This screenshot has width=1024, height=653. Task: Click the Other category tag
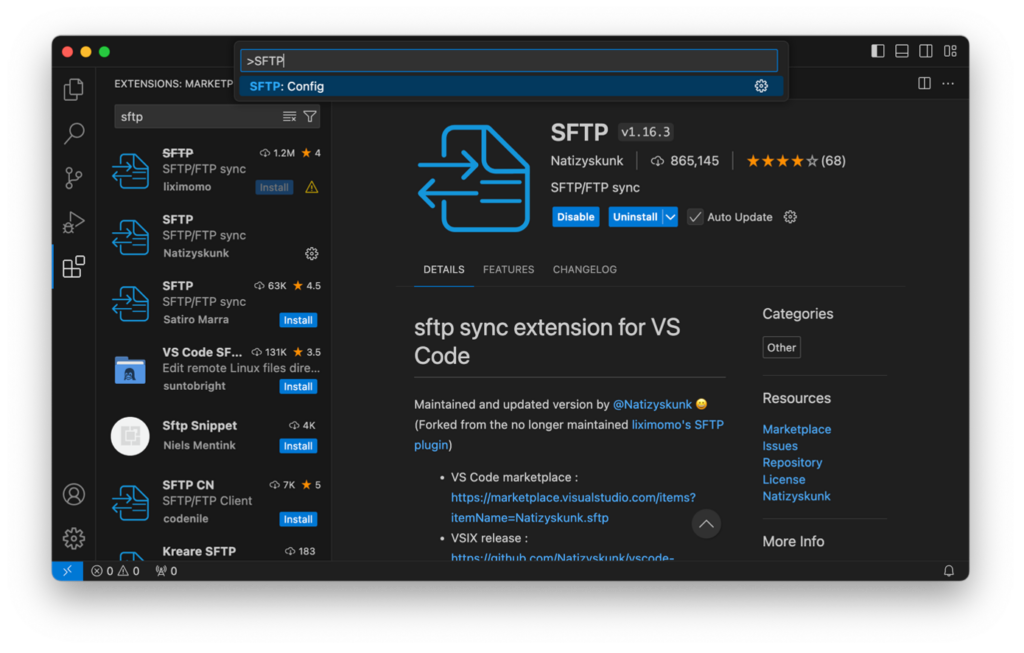781,347
